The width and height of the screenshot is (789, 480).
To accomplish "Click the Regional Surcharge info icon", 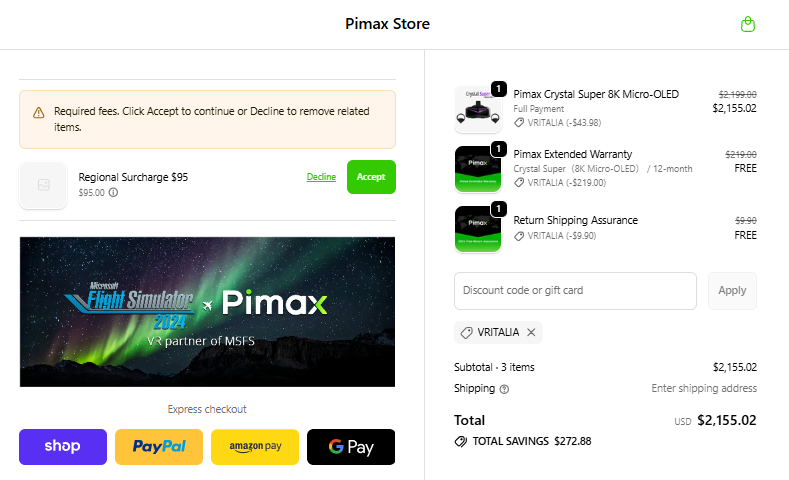I will (113, 193).
